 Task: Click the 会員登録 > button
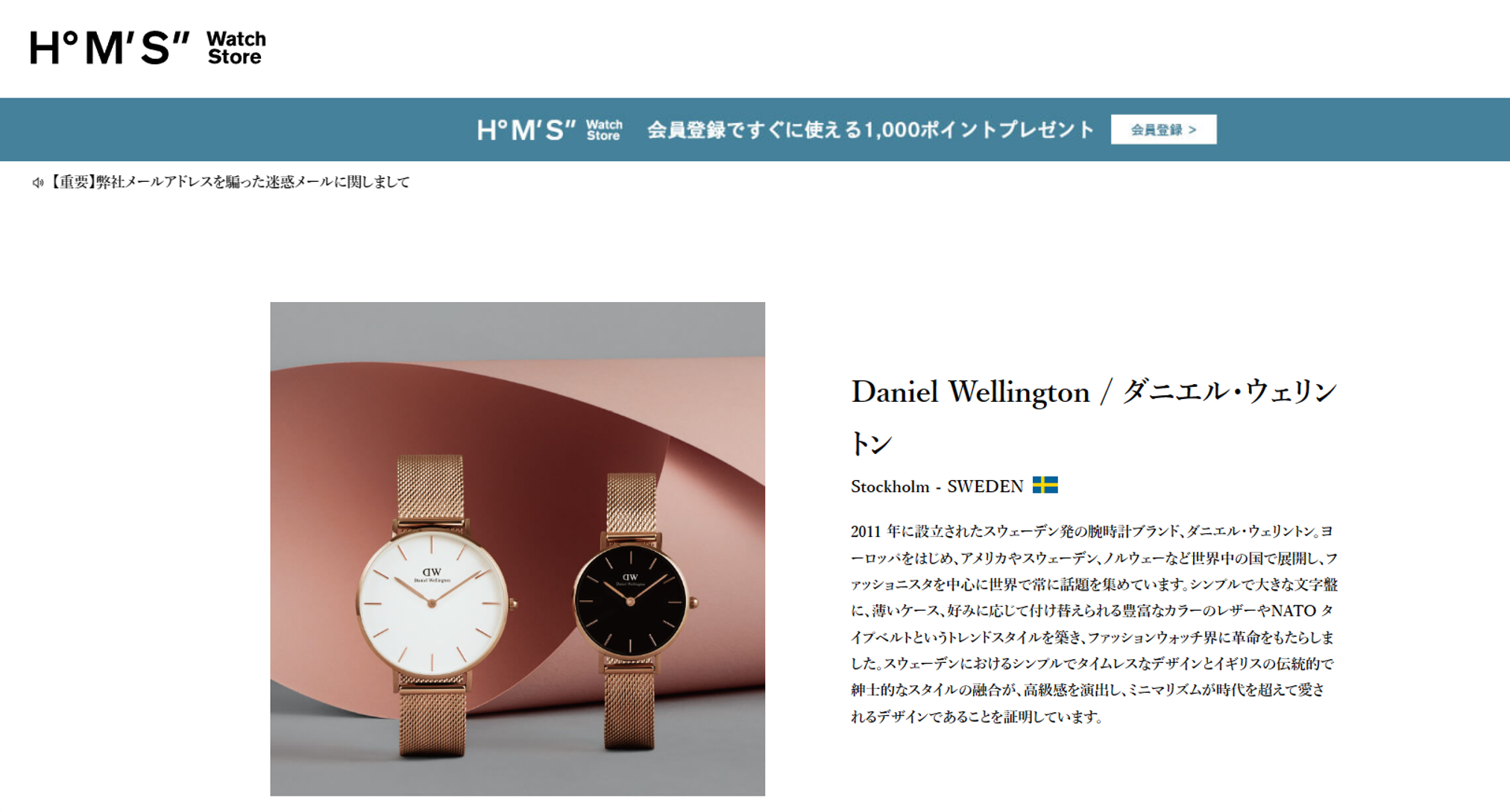(1163, 130)
